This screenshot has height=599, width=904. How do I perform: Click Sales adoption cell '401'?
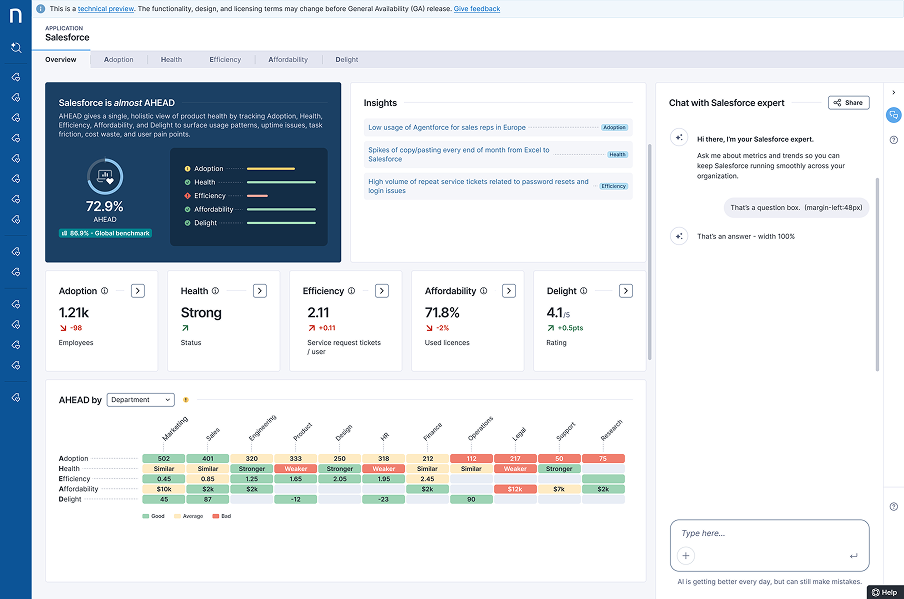click(x=208, y=458)
